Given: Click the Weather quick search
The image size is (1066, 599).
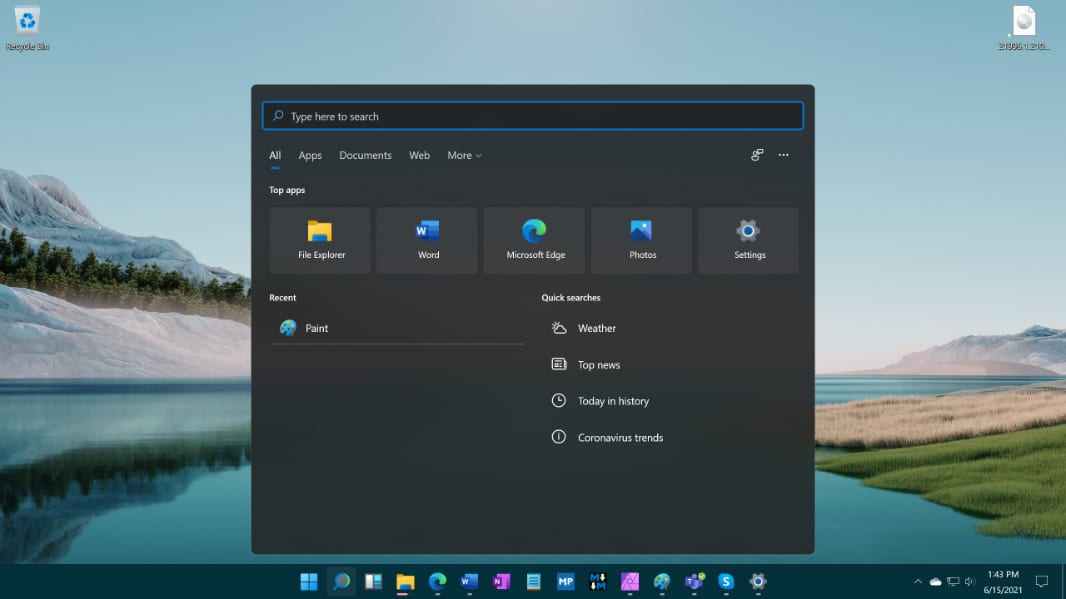Looking at the screenshot, I should click(596, 328).
